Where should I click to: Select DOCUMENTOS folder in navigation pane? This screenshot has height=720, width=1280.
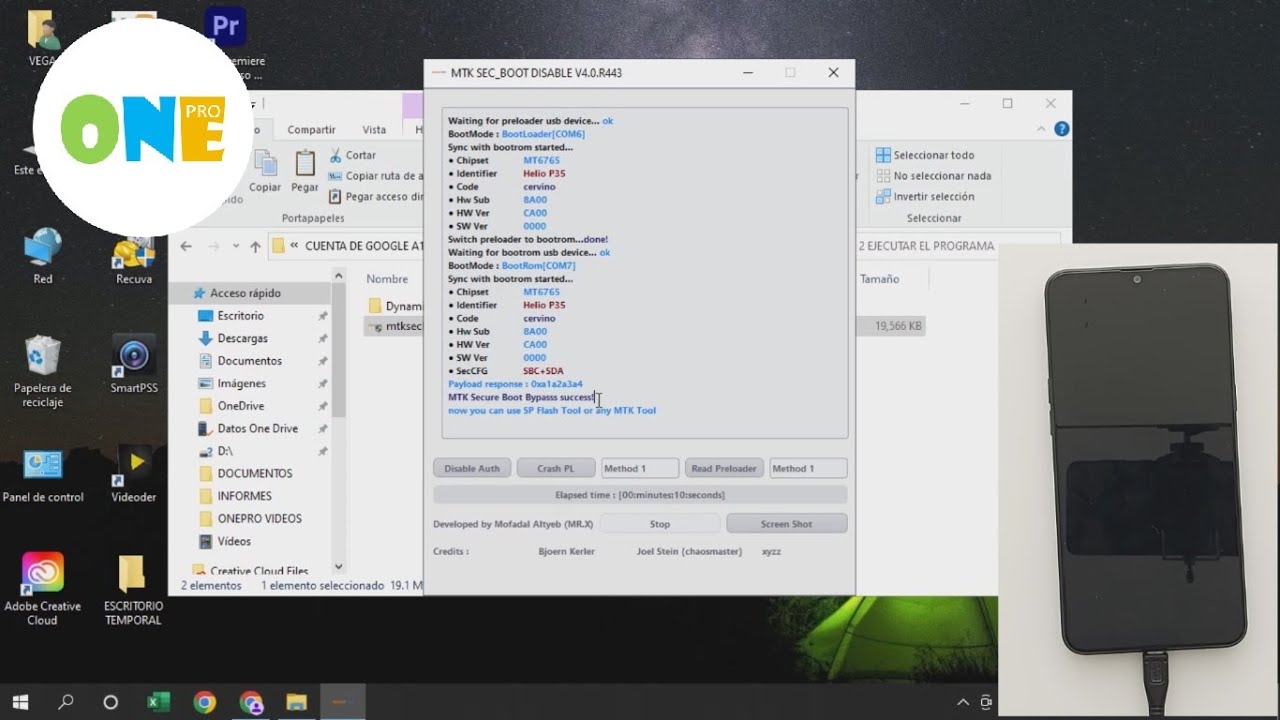[255, 474]
